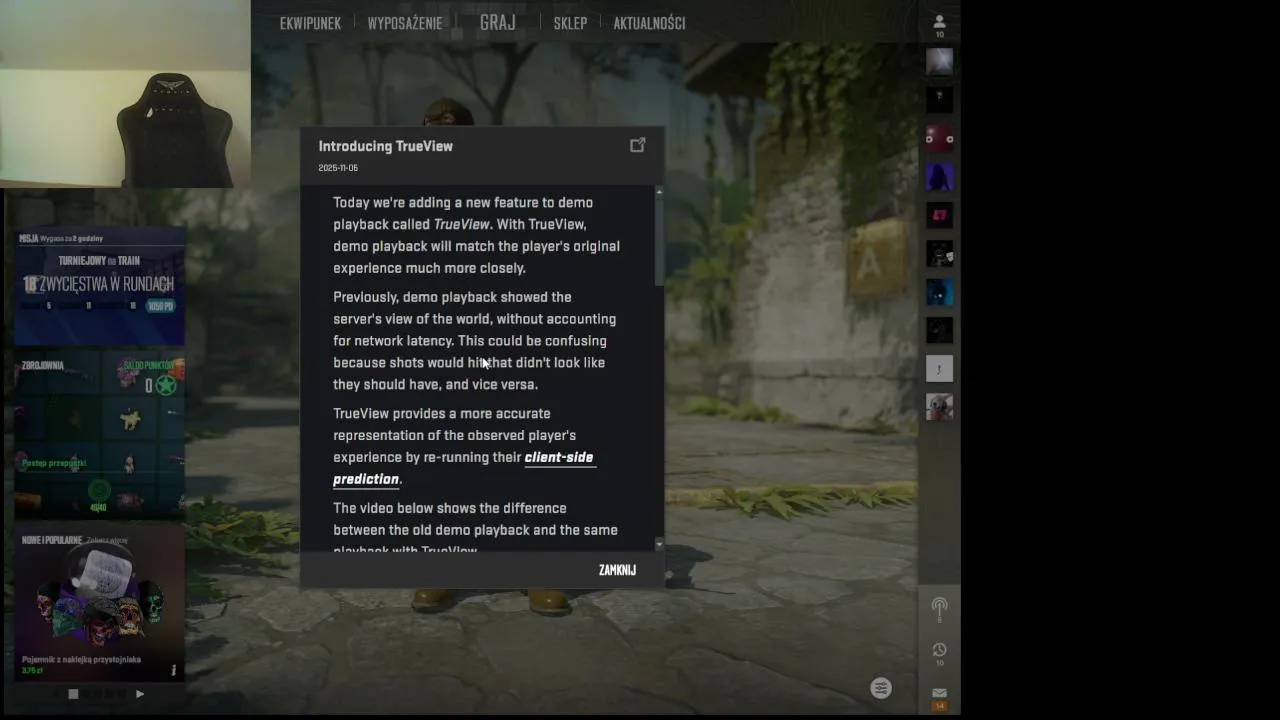Viewport: 1280px width, 720px height.
Task: Open the broadcast antenna icon
Action: pyautogui.click(x=939, y=608)
